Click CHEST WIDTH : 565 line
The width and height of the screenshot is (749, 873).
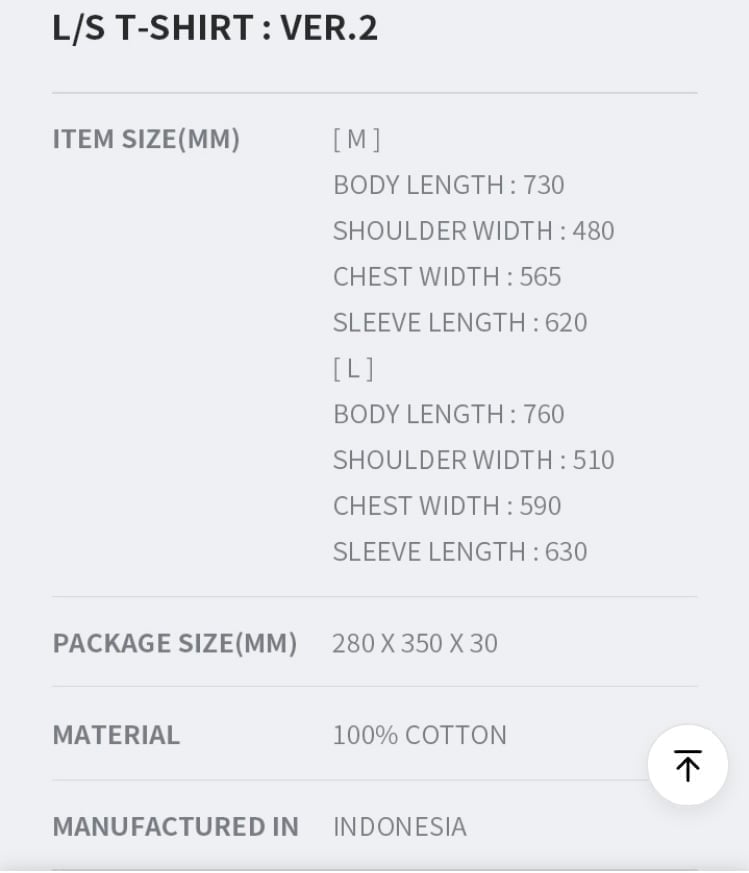pyautogui.click(x=447, y=277)
